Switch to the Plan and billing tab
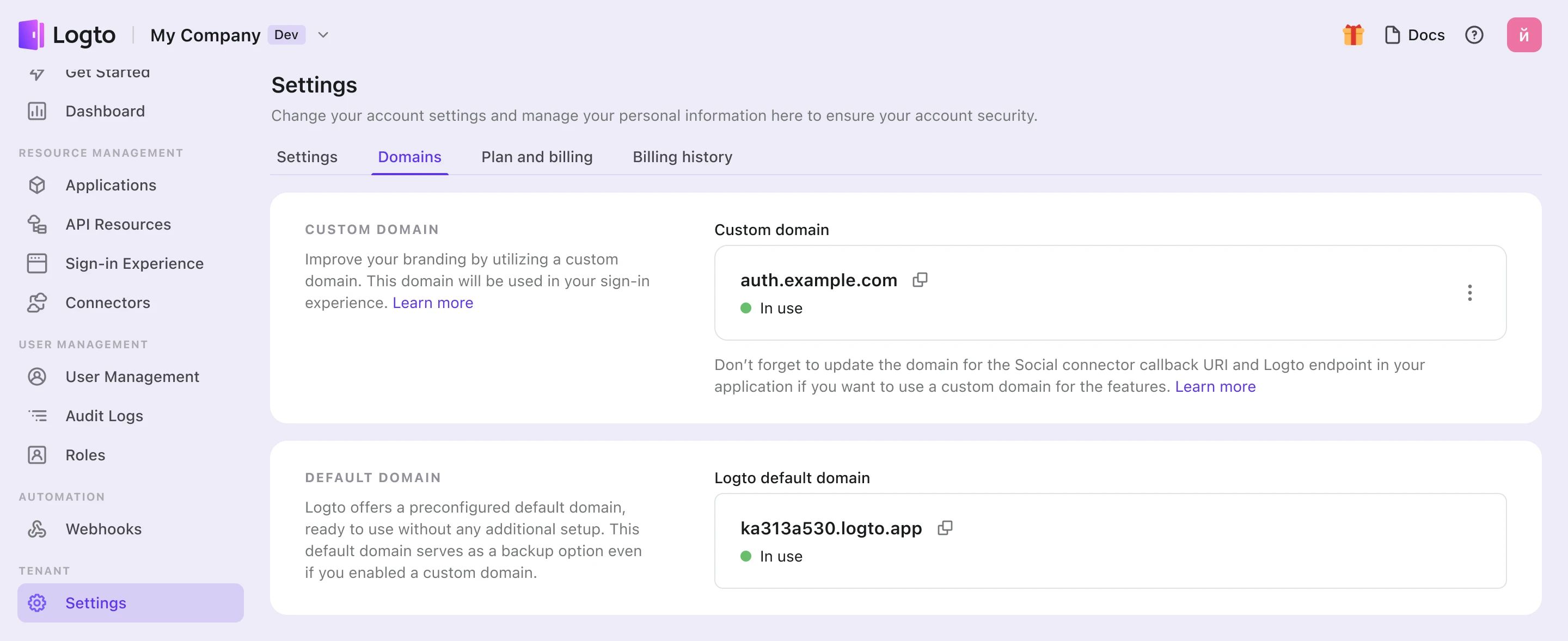 (537, 157)
